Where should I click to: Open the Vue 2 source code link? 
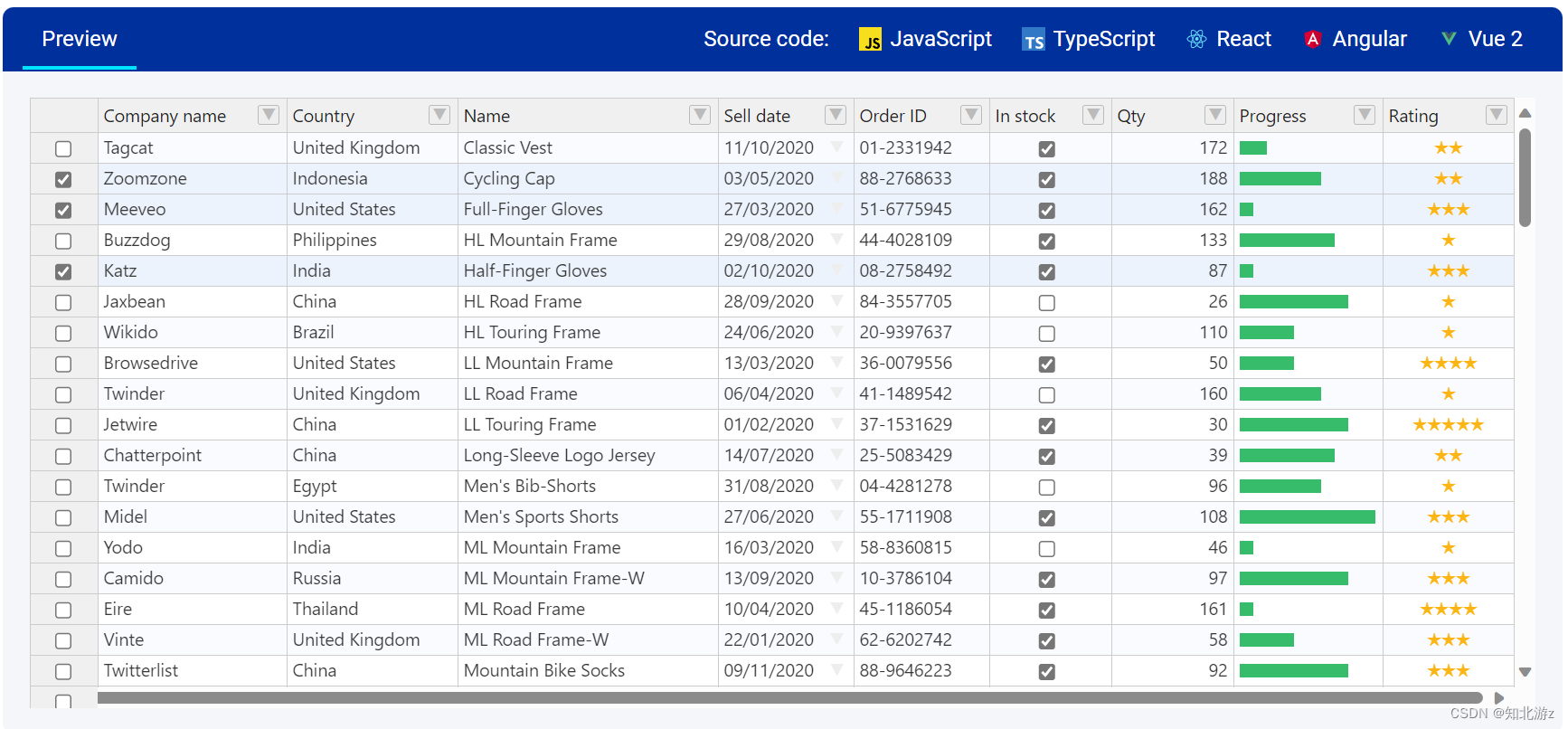(x=1481, y=39)
